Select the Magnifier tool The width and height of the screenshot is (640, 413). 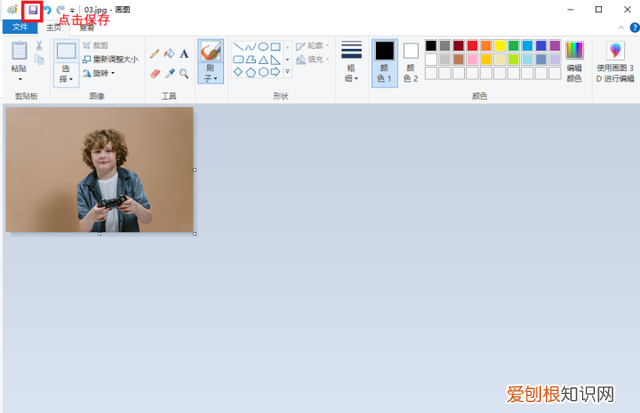click(184, 73)
